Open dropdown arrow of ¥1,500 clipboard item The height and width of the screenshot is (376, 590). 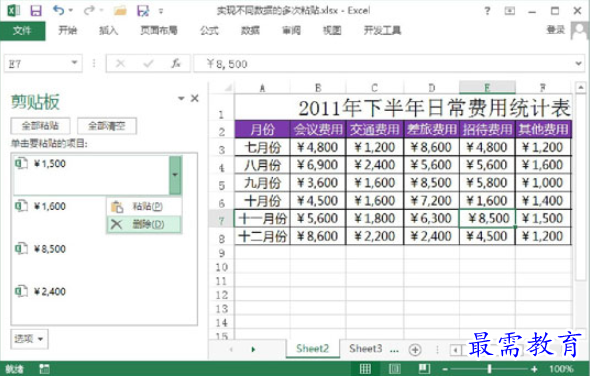pyautogui.click(x=175, y=175)
